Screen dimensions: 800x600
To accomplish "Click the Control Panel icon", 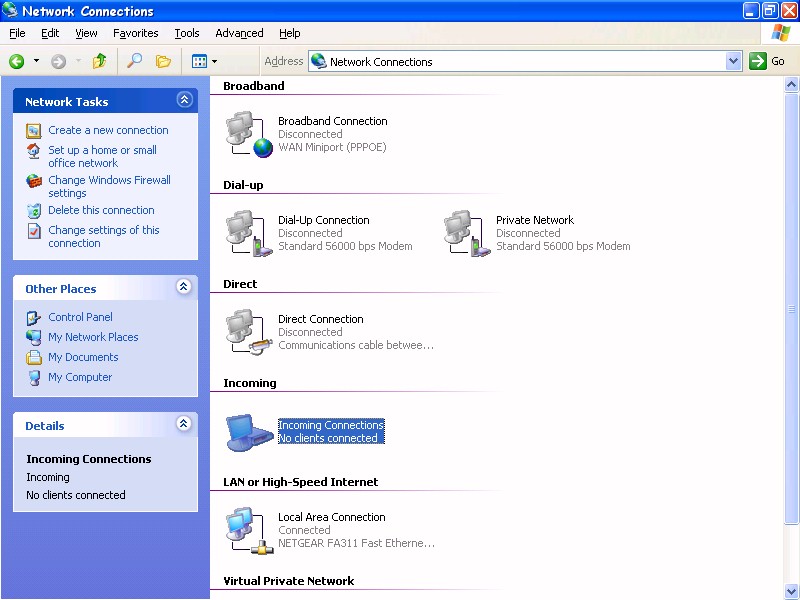I will click(x=34, y=318).
